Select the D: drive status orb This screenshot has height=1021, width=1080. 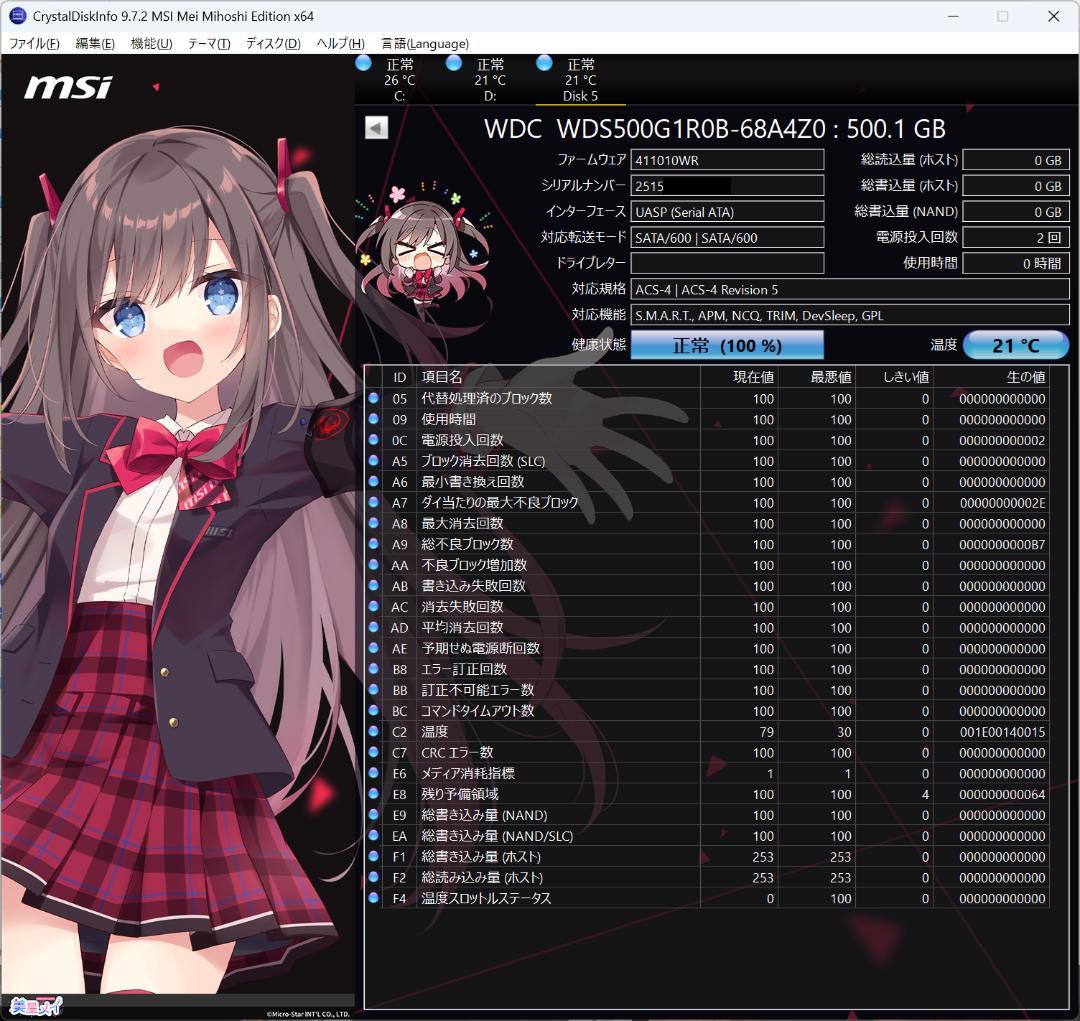point(454,64)
